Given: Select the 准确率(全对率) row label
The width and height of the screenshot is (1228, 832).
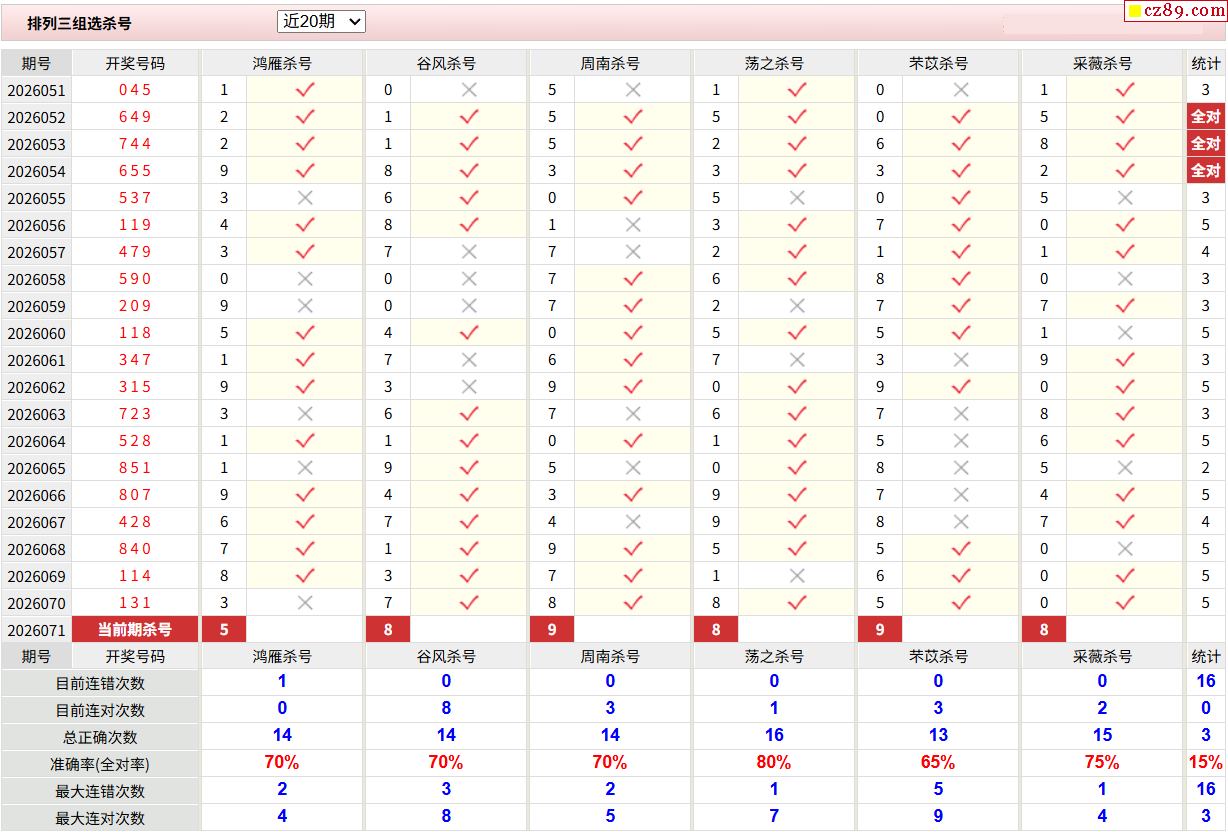Looking at the screenshot, I should [100, 764].
